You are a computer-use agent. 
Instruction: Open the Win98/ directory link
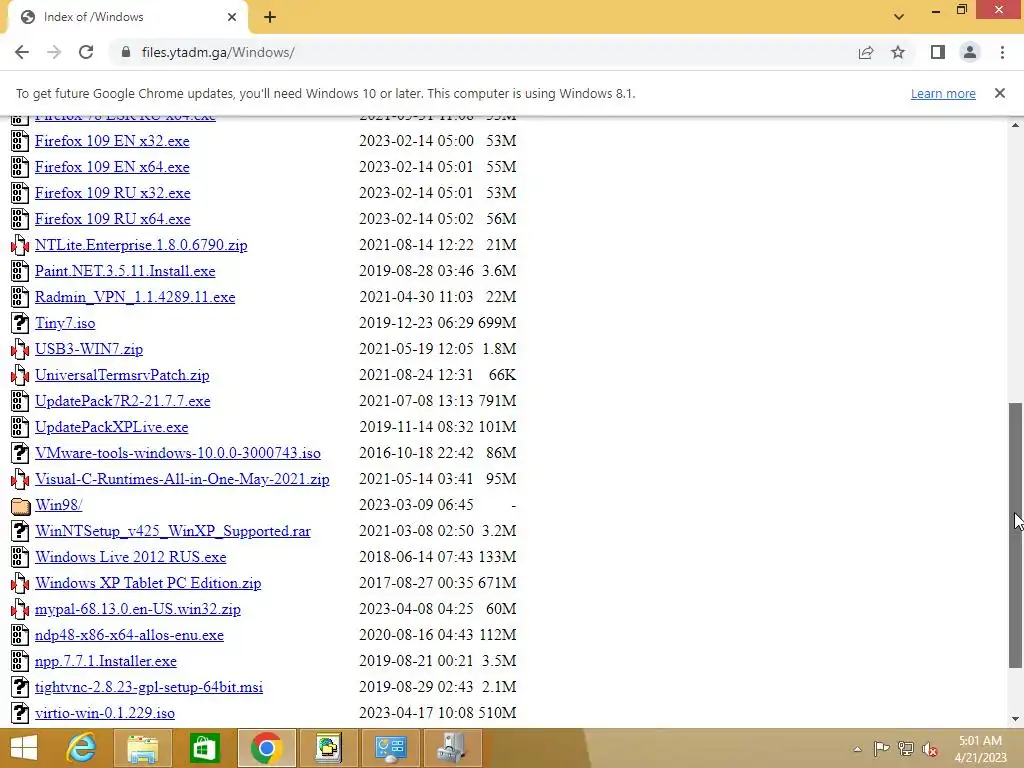[x=59, y=505]
